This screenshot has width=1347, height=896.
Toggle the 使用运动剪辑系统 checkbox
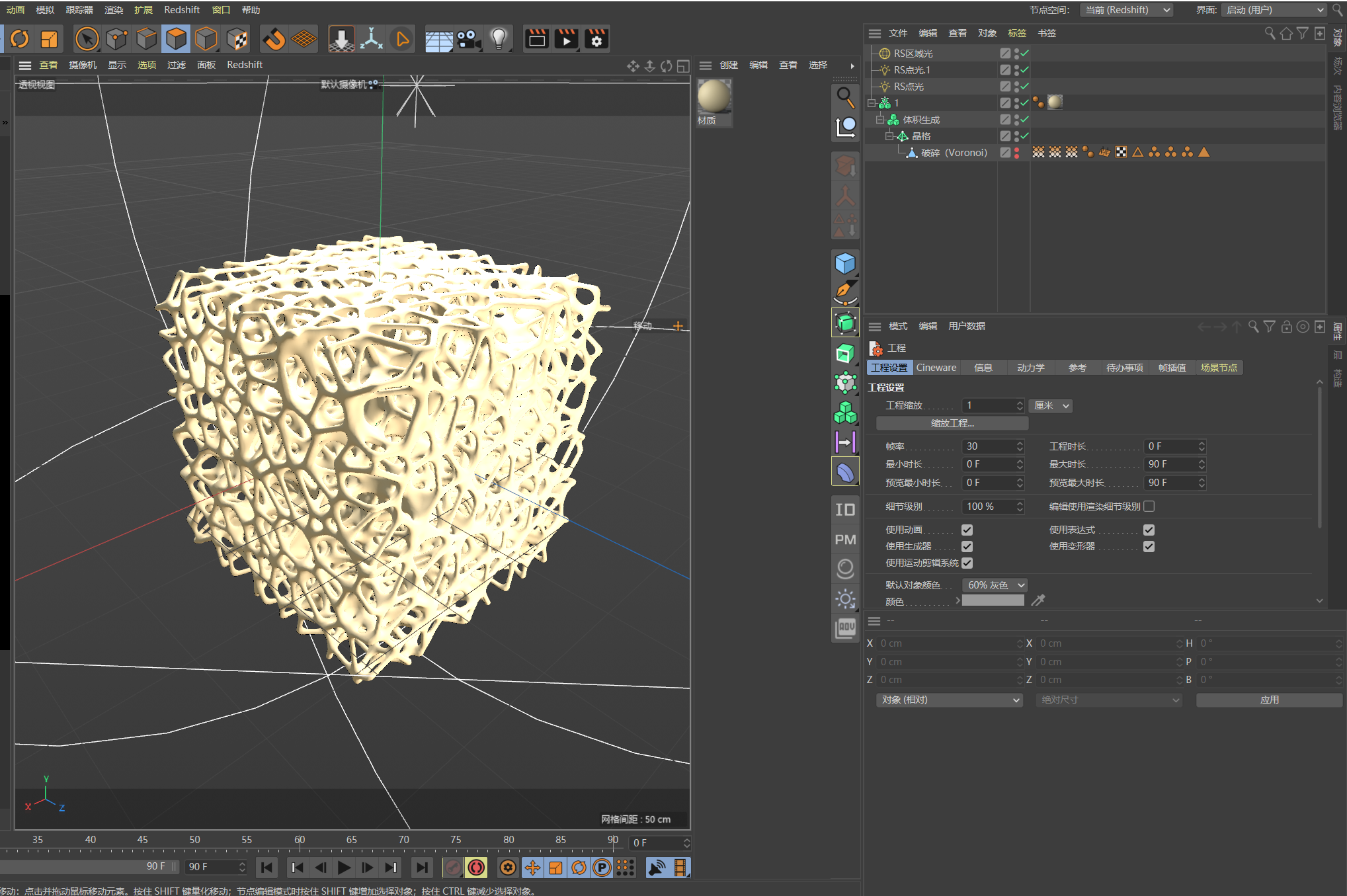(967, 563)
